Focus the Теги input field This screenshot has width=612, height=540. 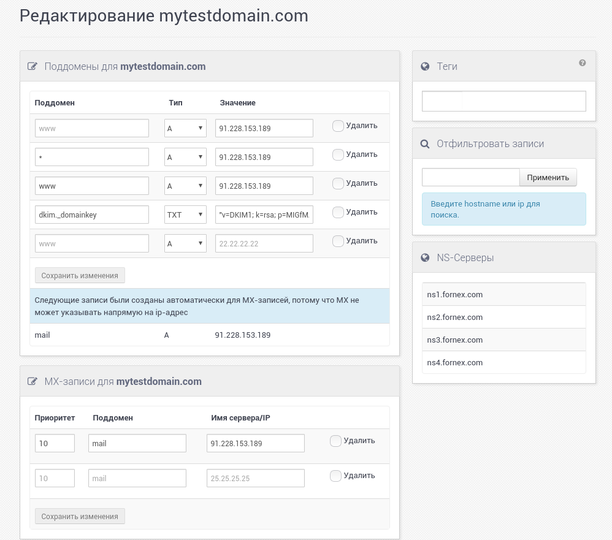(503, 101)
